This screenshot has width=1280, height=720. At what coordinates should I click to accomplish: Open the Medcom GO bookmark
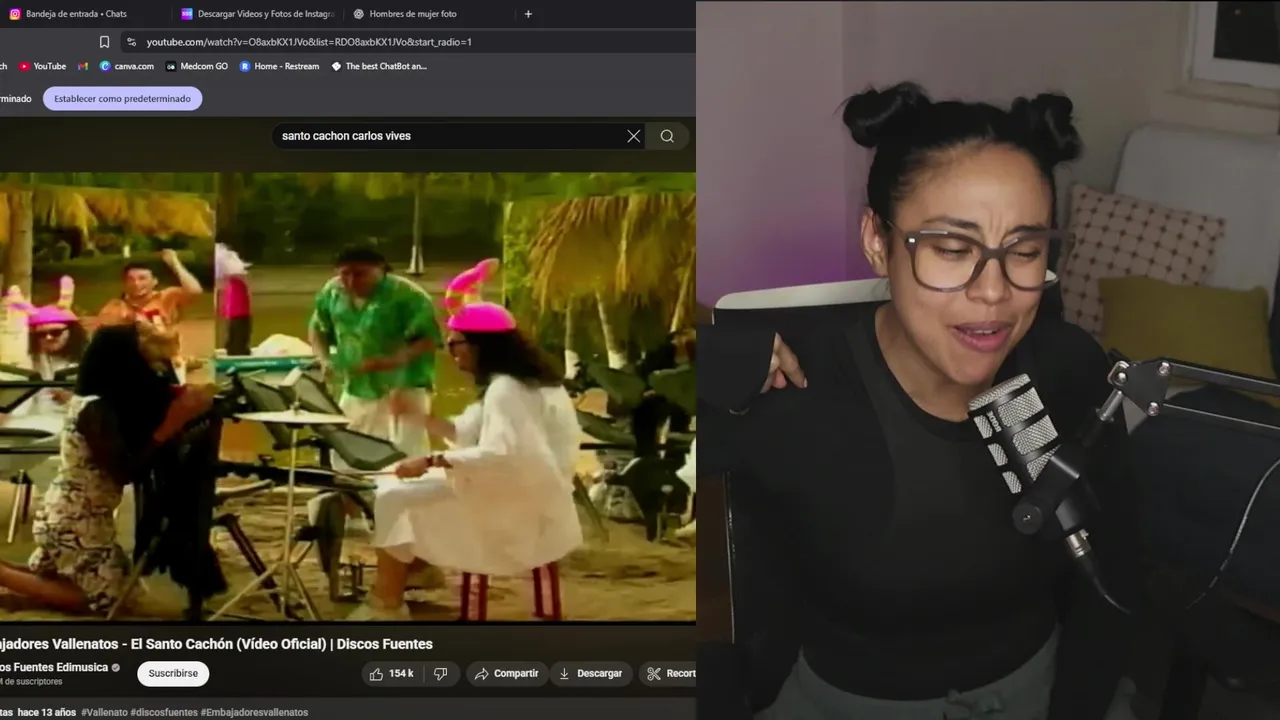point(197,66)
